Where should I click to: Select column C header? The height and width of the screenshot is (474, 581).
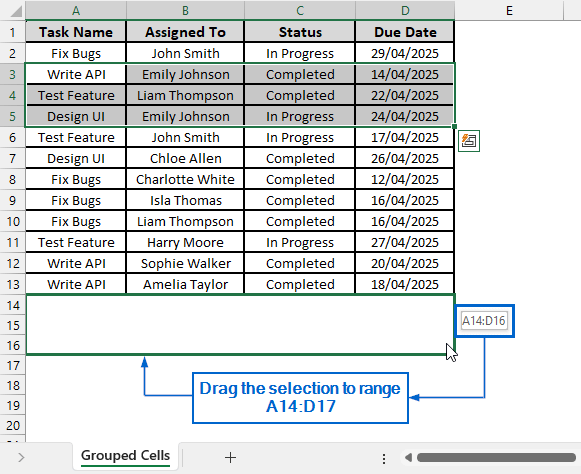click(x=300, y=10)
